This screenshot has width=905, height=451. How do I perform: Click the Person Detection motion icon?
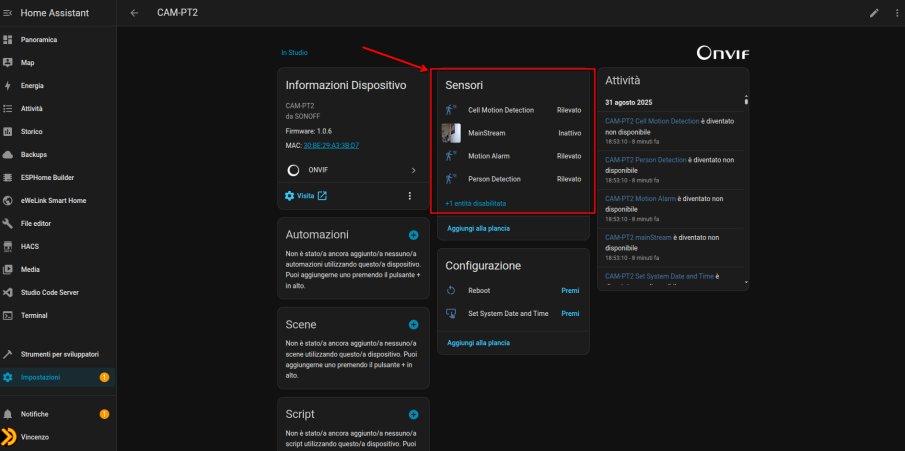tap(451, 179)
